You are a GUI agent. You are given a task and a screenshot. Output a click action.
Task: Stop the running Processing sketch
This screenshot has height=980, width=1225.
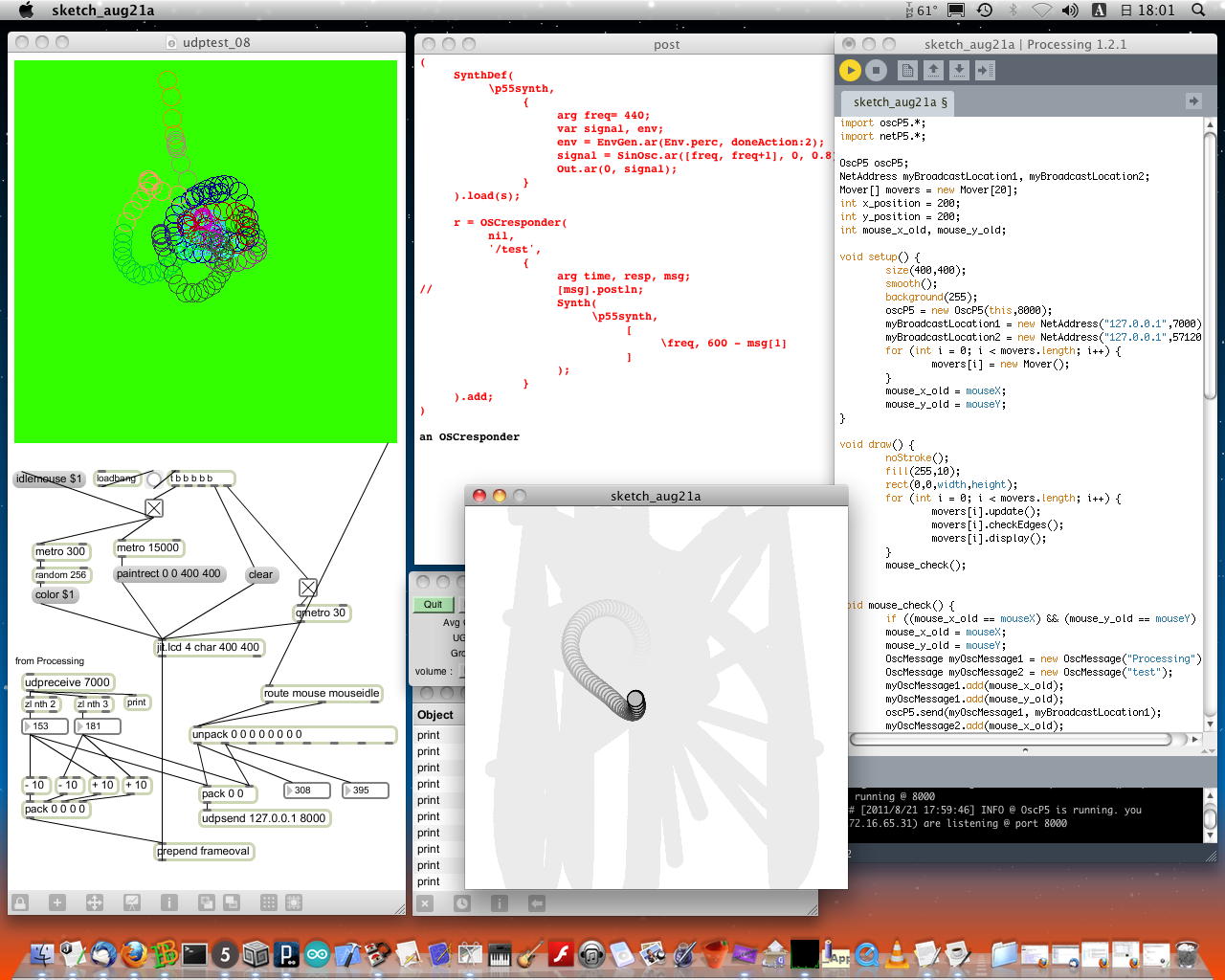click(x=876, y=70)
